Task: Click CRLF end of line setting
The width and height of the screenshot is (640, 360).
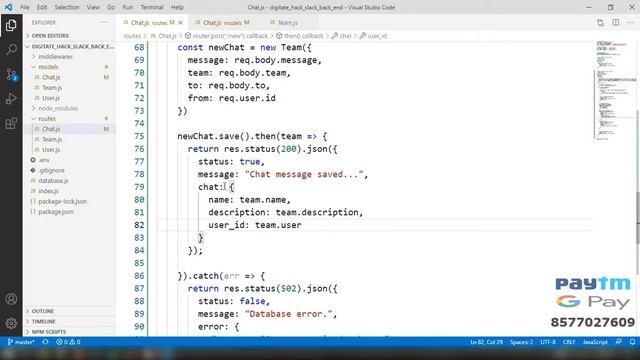Action: click(569, 342)
